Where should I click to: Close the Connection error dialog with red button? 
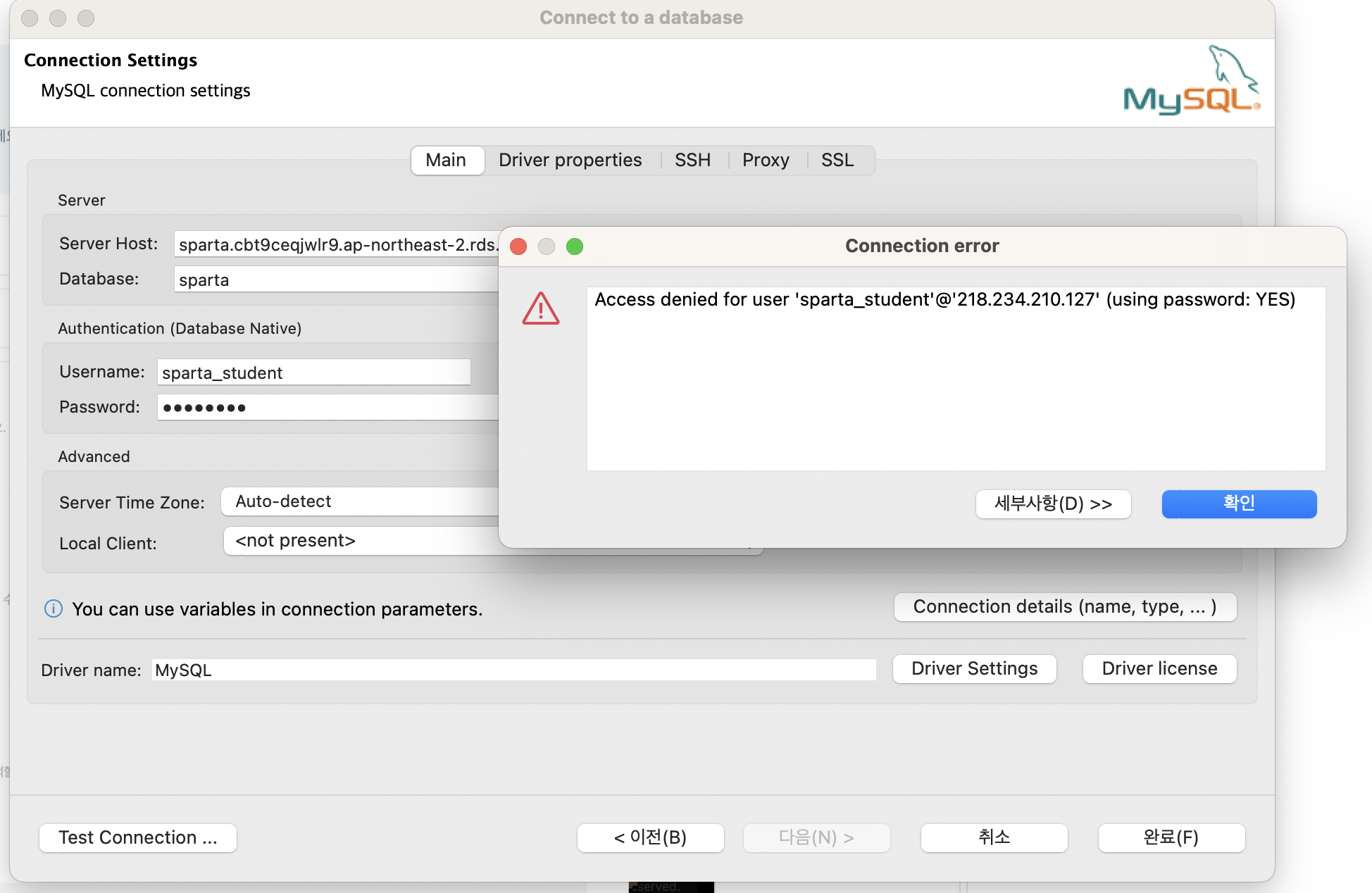[518, 246]
